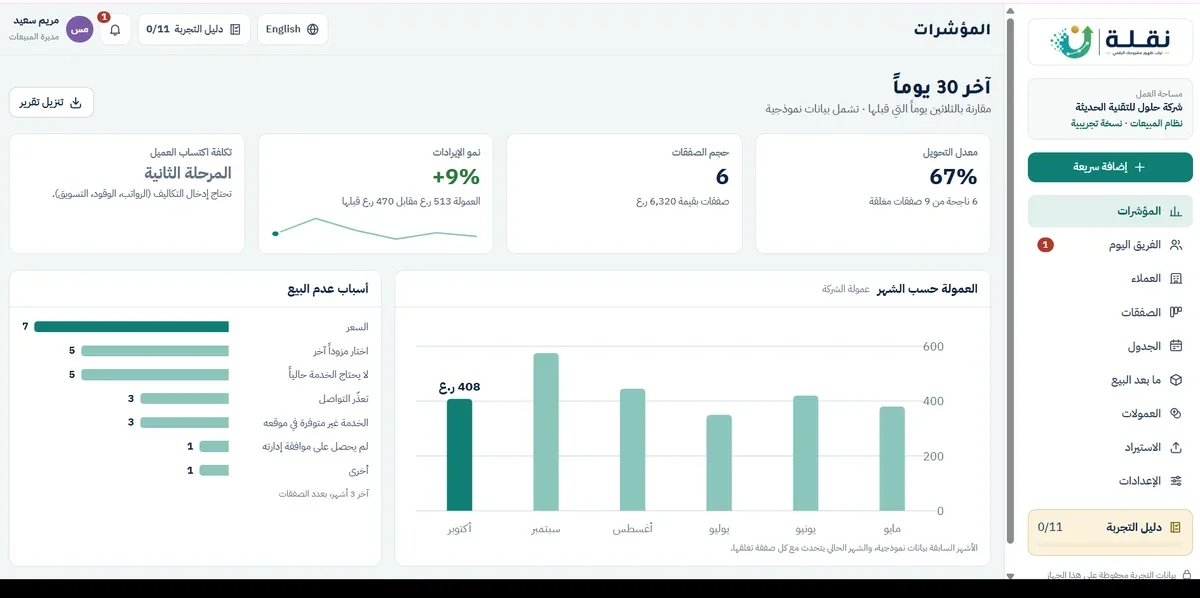Screen dimensions: 1200x598
Task: Open the نمو الإيرادات +9% card
Action: 376,194
